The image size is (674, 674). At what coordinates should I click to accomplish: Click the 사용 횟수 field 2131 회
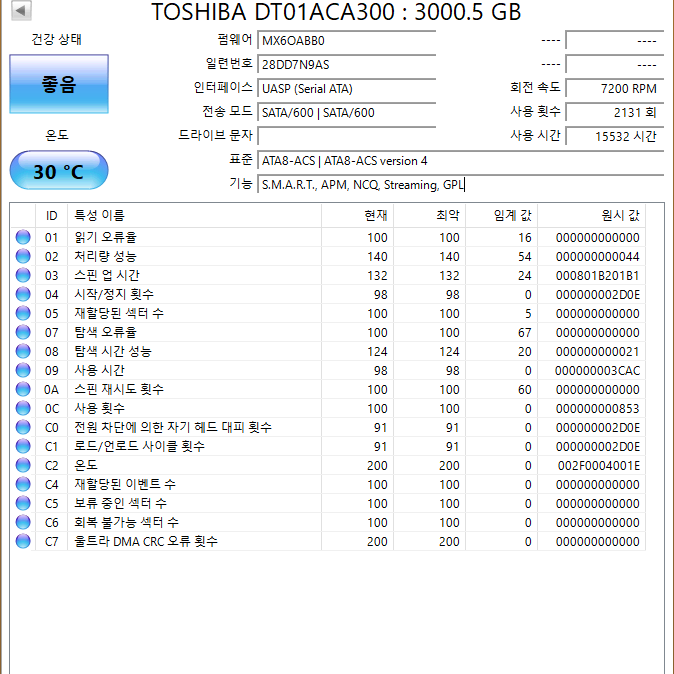pos(615,113)
